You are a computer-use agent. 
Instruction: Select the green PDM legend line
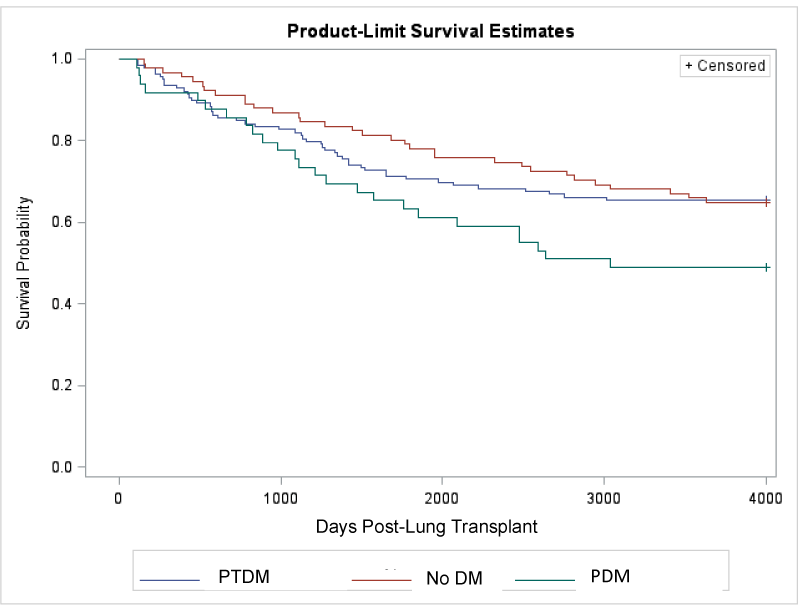tap(546, 579)
